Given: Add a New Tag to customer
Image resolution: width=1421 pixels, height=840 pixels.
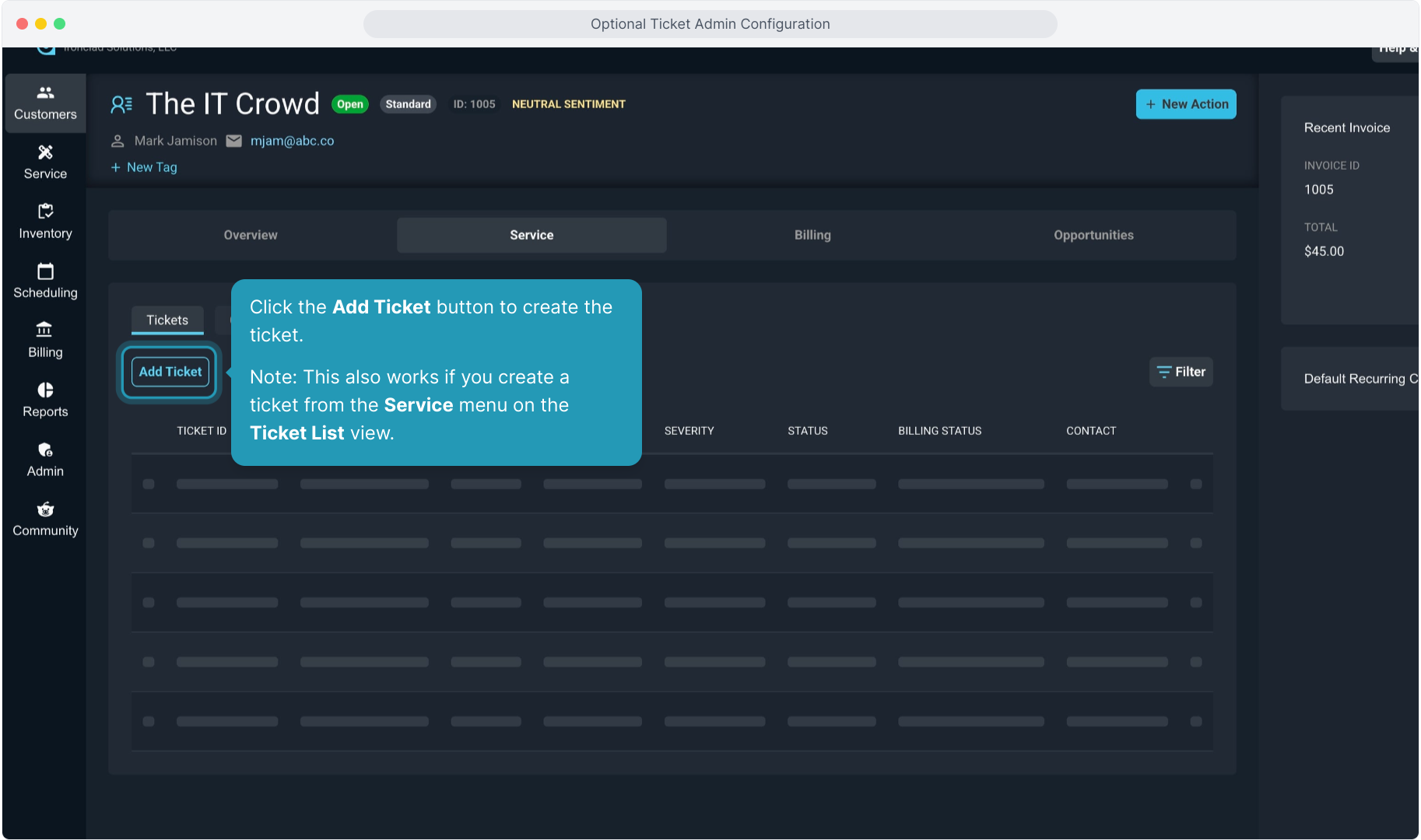Looking at the screenshot, I should (144, 167).
